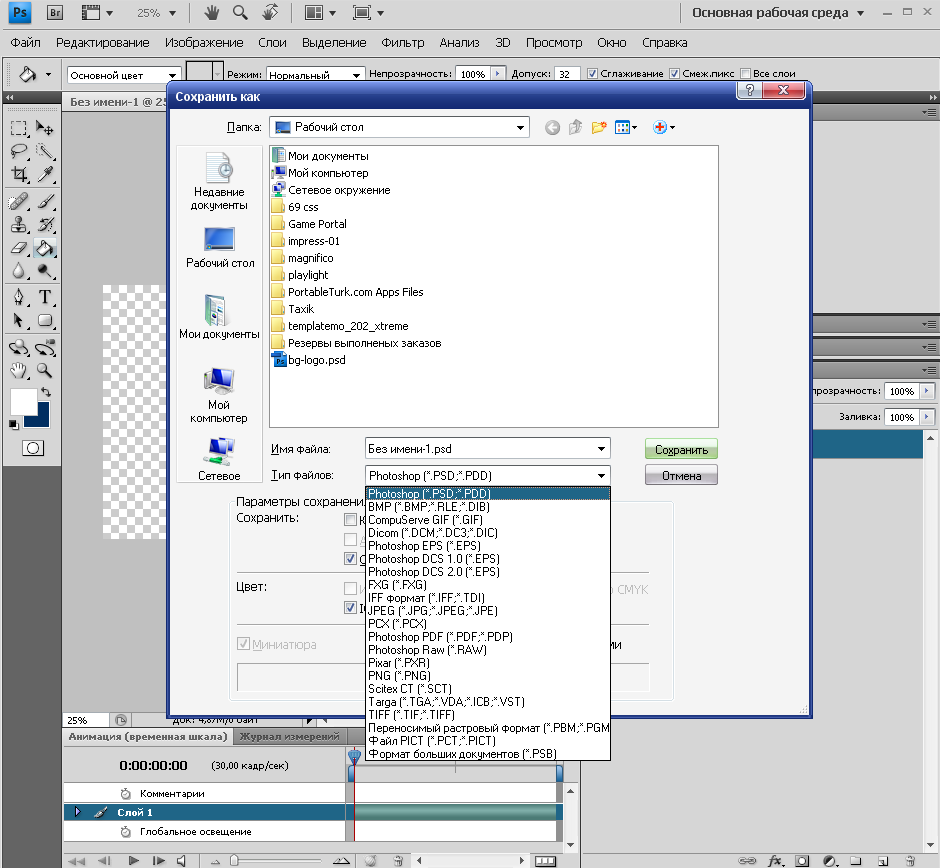This screenshot has width=940, height=868.
Task: Click tolerance Допуск value field
Action: pyautogui.click(x=567, y=74)
